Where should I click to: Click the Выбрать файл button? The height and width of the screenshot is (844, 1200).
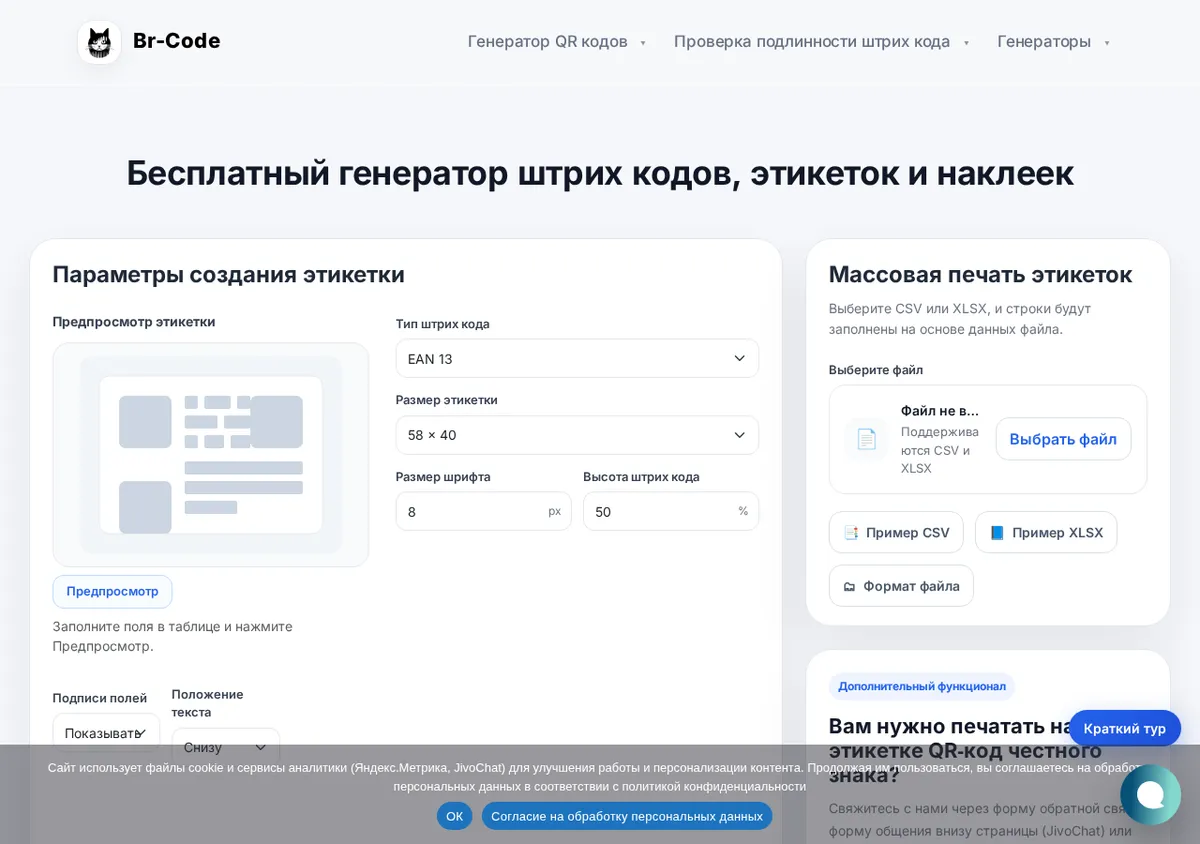(1063, 439)
